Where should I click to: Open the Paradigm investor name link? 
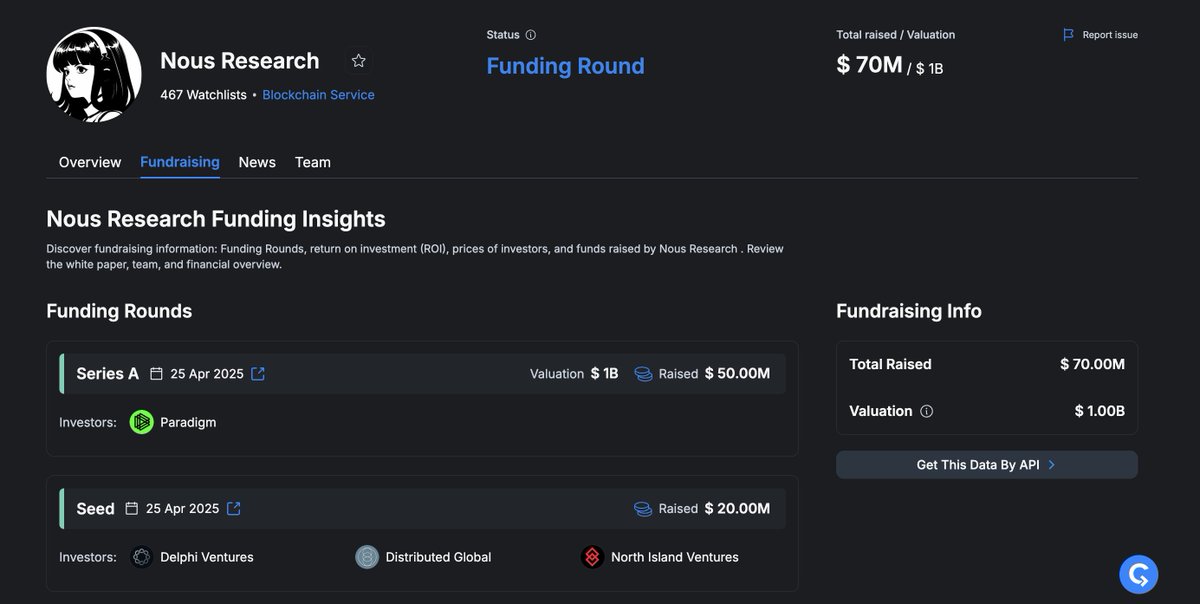[x=188, y=422]
